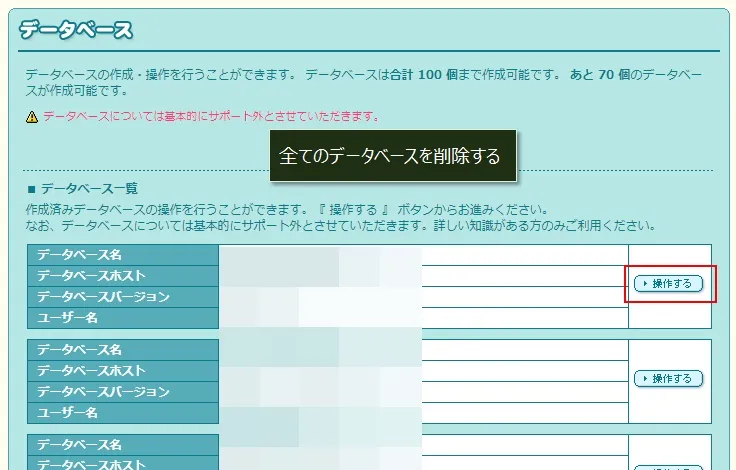Click データベース名 label in second database table

pos(79,350)
